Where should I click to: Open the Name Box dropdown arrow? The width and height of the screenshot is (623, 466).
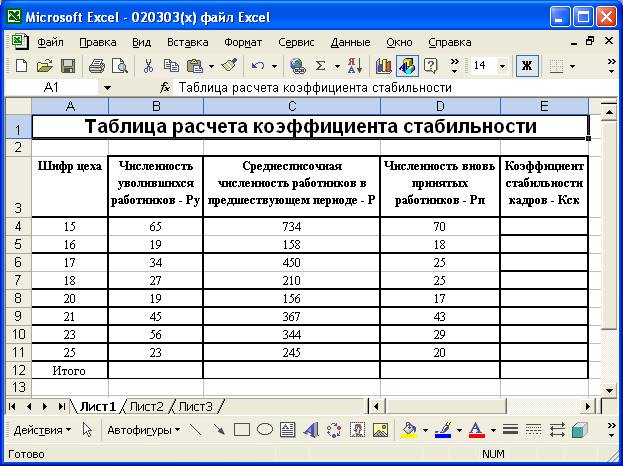click(x=107, y=88)
